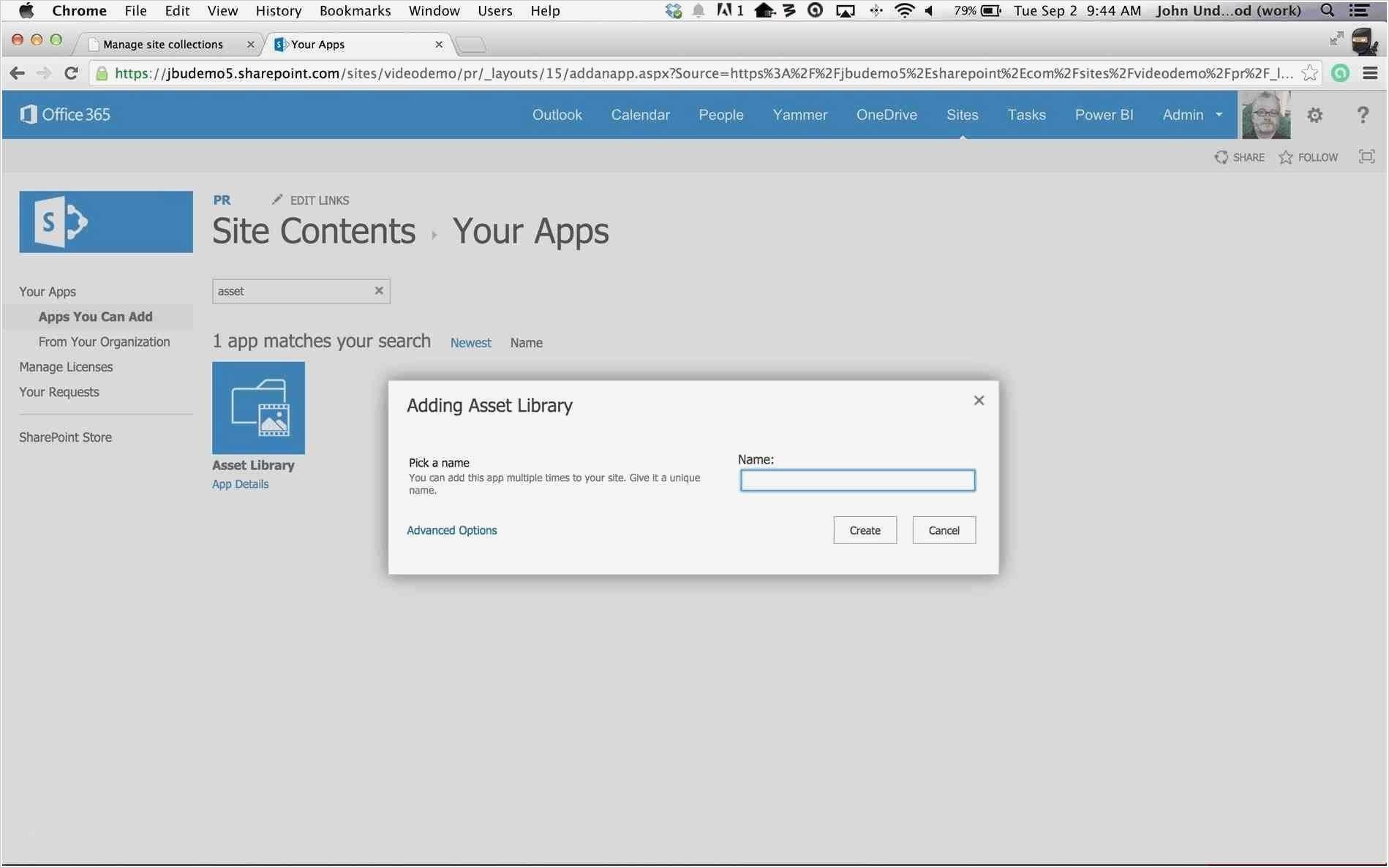Click the Spotlight search icon
The width and height of the screenshot is (1389, 868).
tap(1327, 10)
